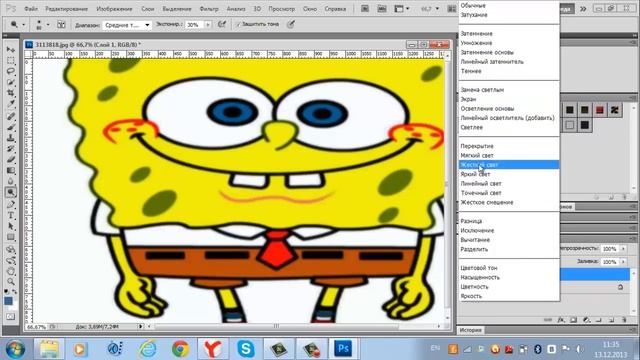Select the Clone Stamp tool
This screenshot has height=360, width=640.
point(11,138)
